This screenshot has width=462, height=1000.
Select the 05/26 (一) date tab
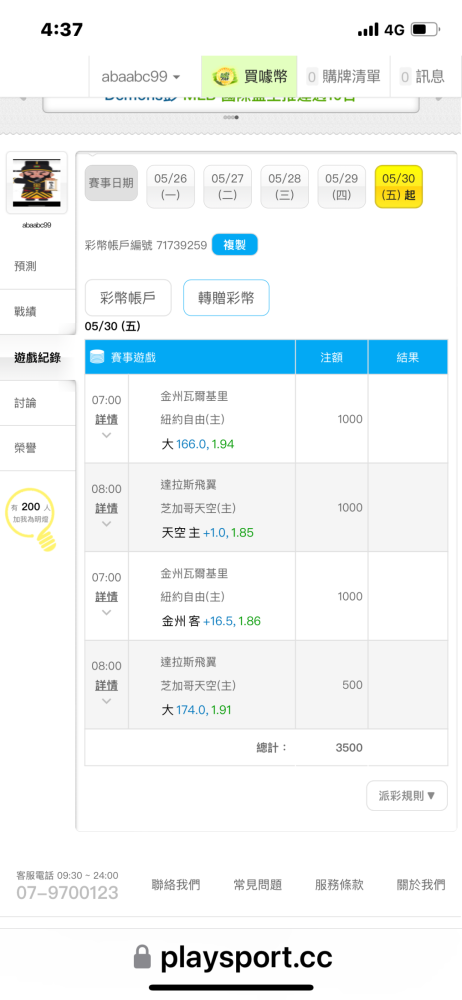point(170,187)
